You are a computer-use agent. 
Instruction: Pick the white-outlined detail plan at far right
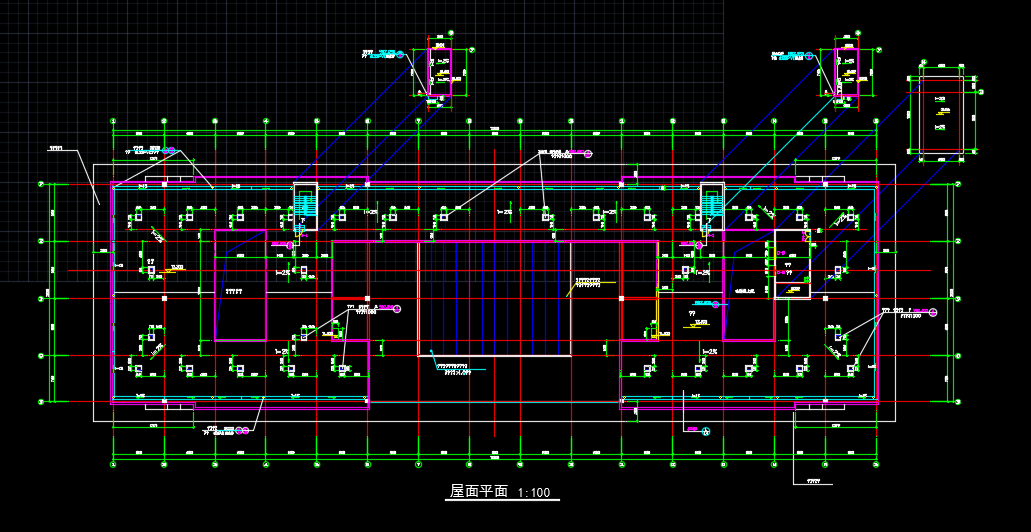point(942,116)
